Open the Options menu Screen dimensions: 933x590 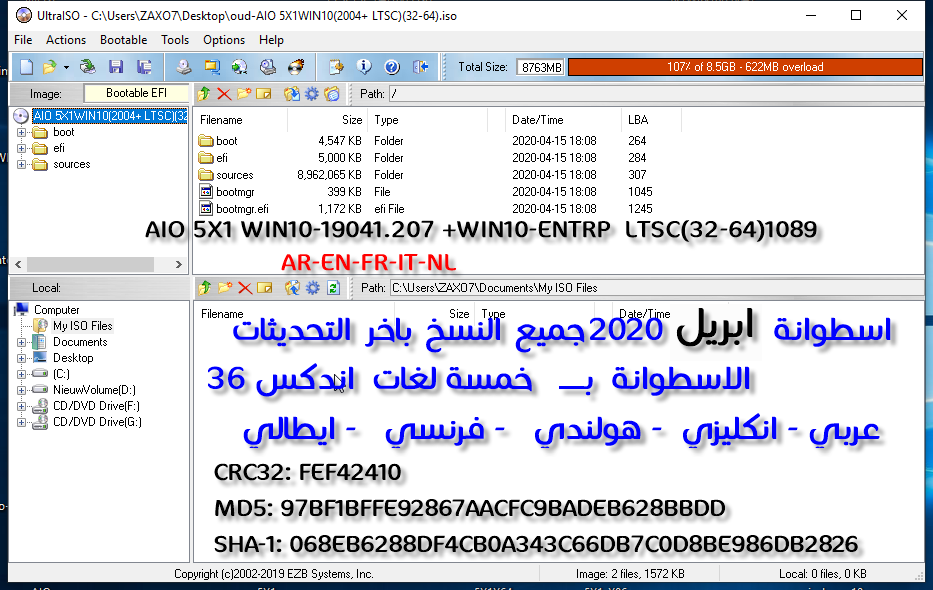(x=224, y=40)
